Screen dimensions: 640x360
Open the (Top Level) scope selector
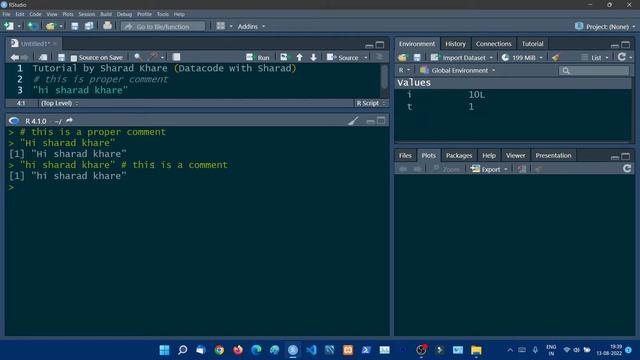(60, 103)
